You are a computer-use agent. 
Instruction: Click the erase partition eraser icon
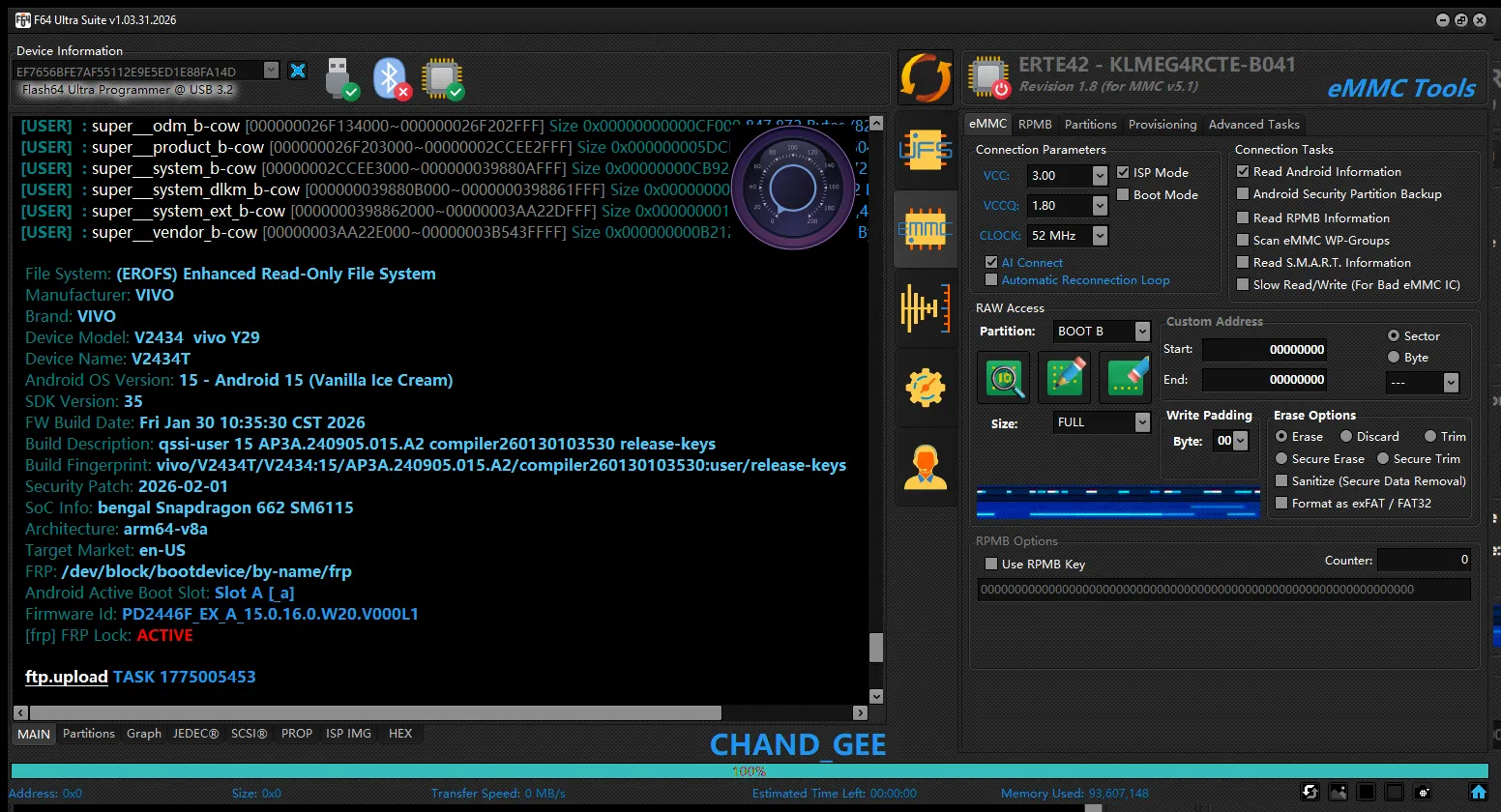click(x=1126, y=377)
